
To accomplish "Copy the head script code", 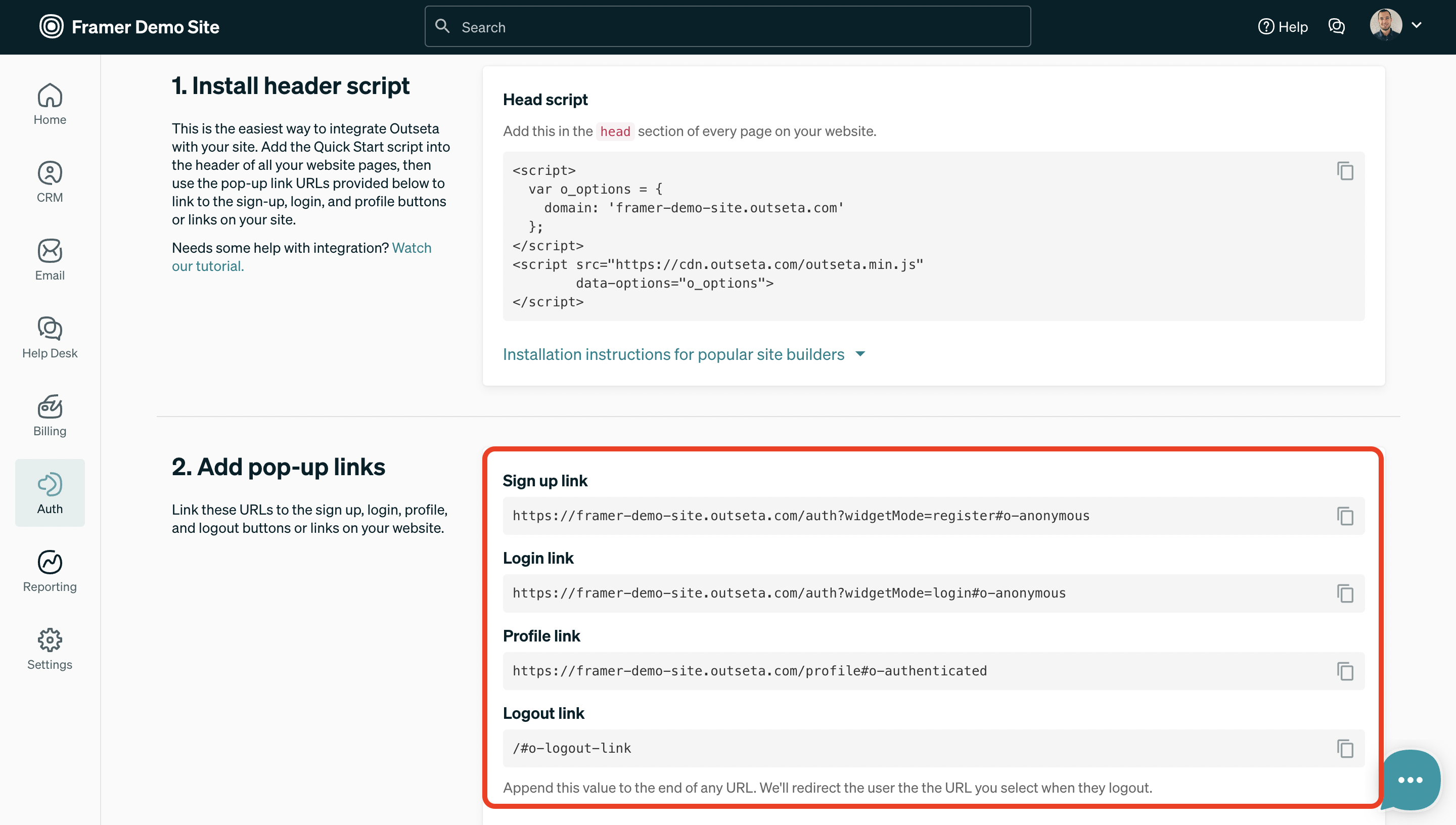I will pos(1345,170).
